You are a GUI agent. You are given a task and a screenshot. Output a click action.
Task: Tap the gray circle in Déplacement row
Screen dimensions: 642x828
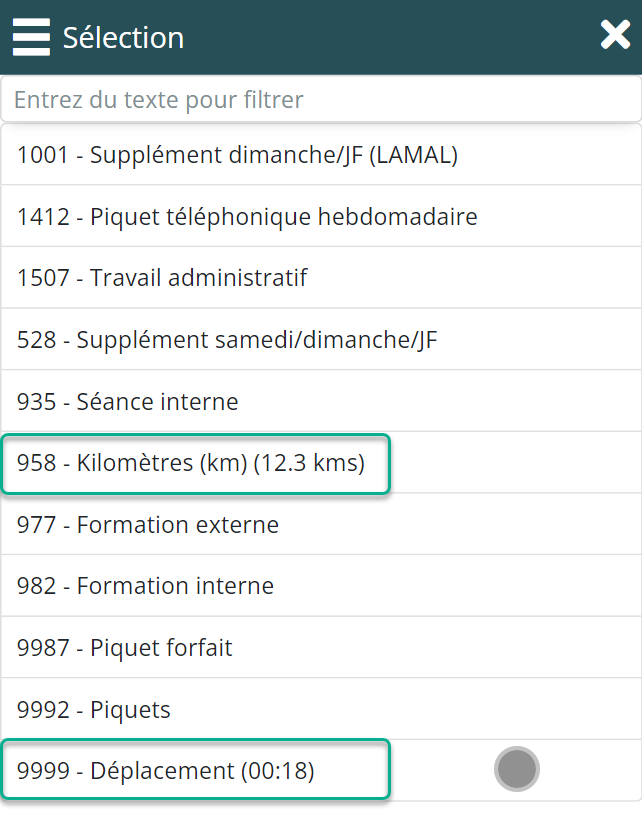point(517,769)
